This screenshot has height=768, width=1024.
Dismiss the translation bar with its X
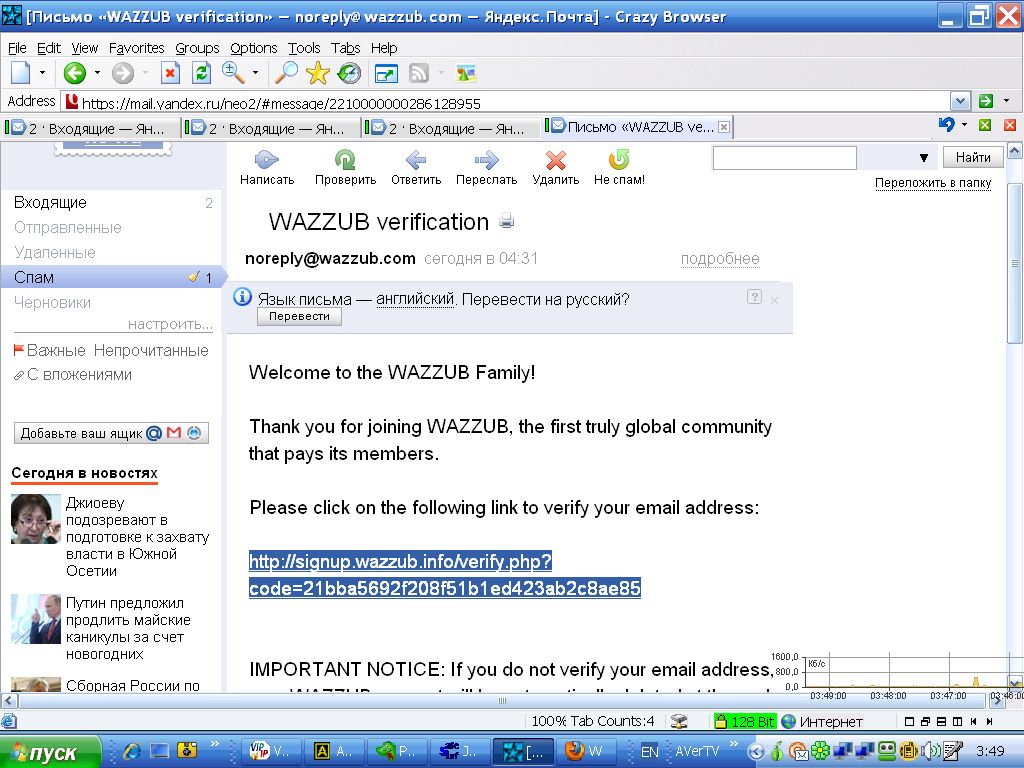pyautogui.click(x=775, y=300)
